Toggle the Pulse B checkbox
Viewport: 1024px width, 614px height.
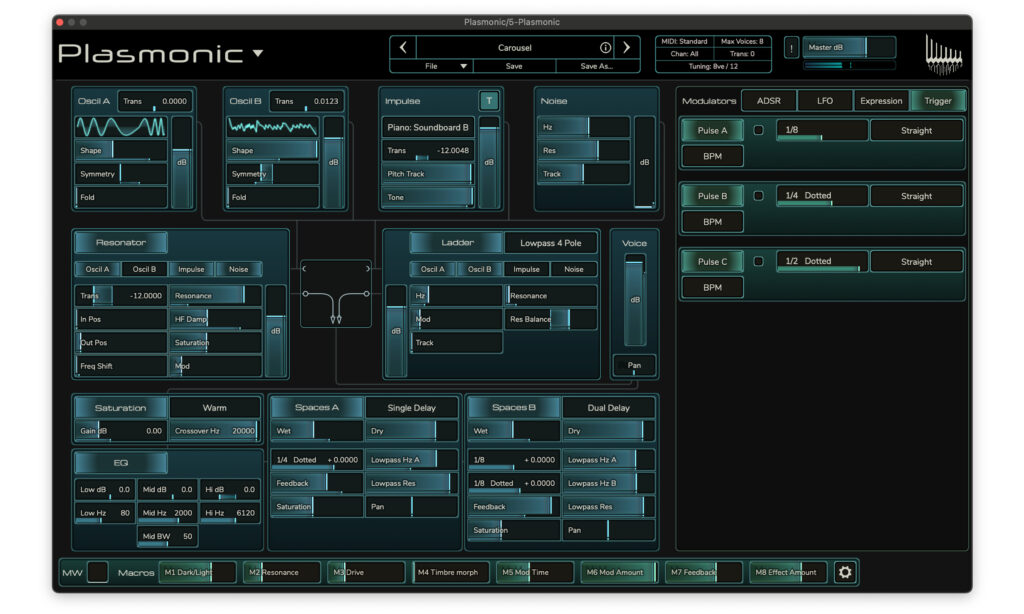coord(758,196)
